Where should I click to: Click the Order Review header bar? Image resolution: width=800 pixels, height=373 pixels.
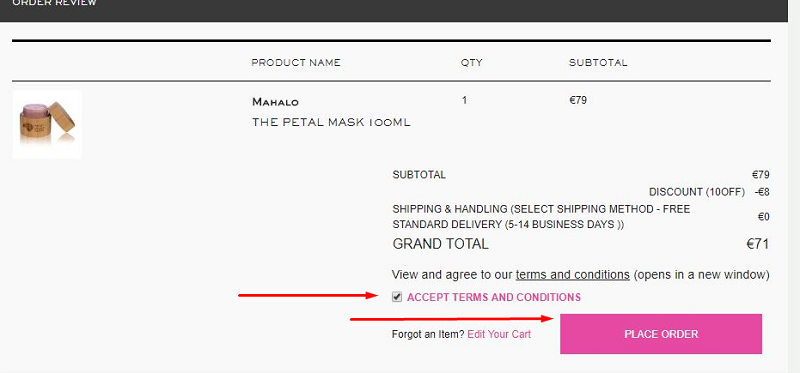coord(394,8)
